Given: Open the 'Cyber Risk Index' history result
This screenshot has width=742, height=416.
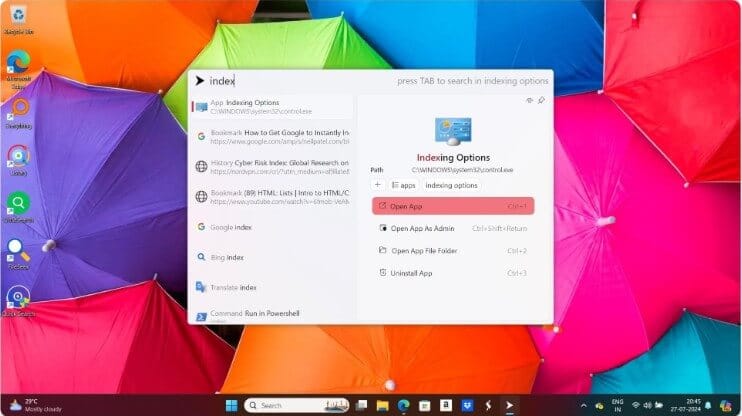Looking at the screenshot, I should point(272,167).
